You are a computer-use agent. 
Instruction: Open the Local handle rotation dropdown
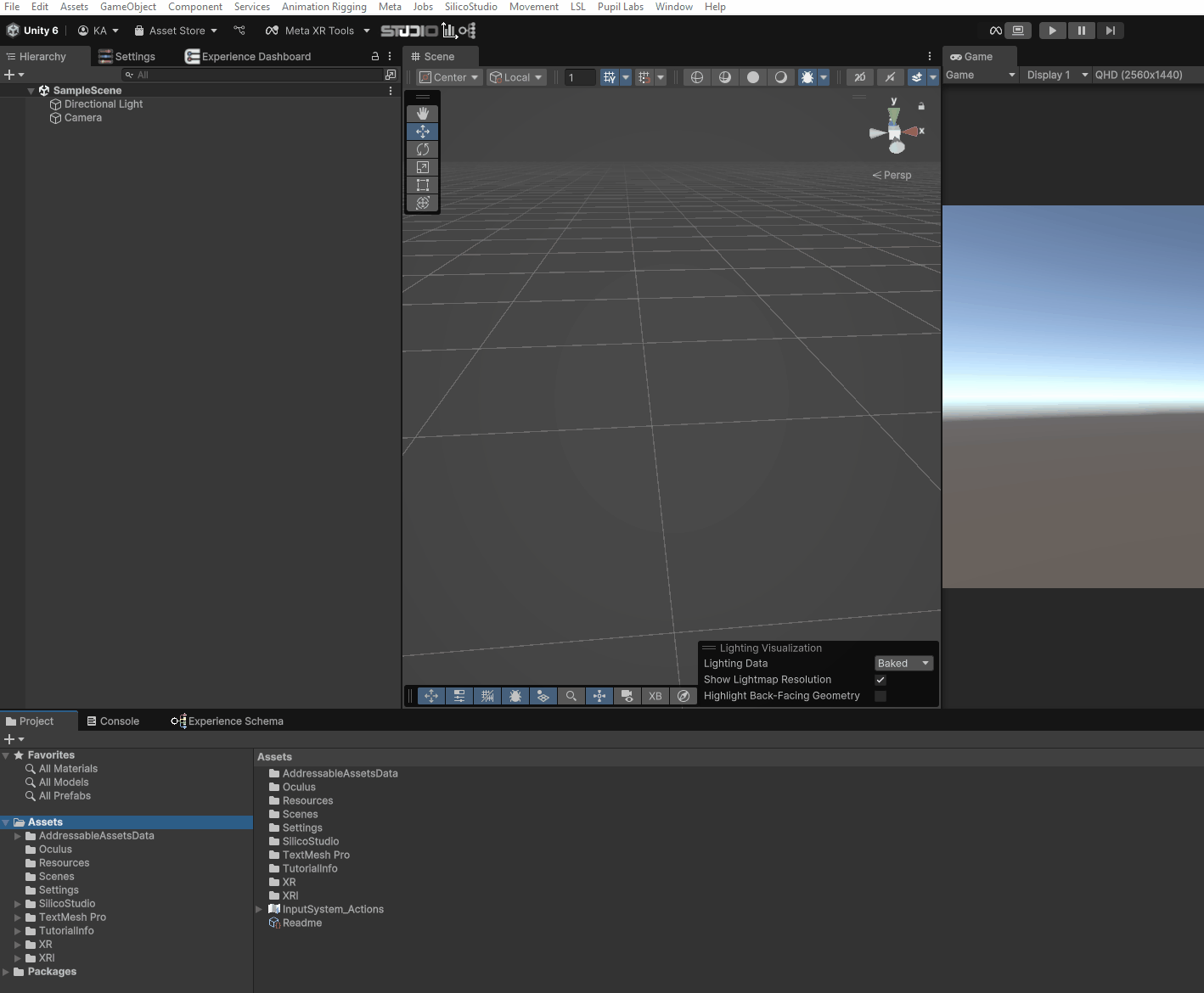(516, 77)
